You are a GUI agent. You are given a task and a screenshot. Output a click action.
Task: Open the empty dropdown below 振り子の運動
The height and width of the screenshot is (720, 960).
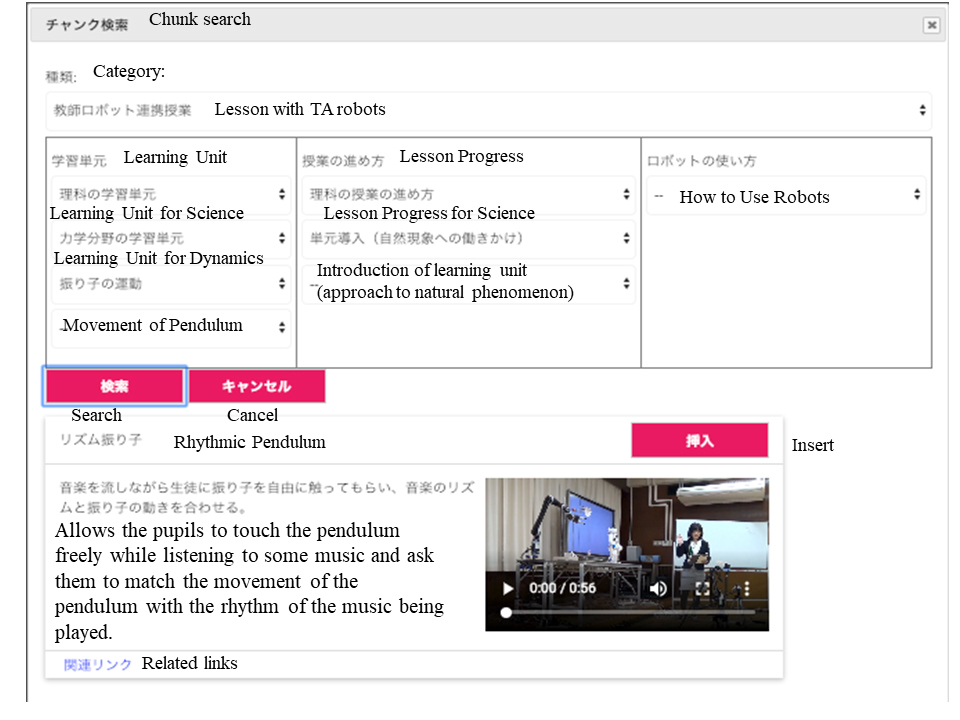click(170, 327)
